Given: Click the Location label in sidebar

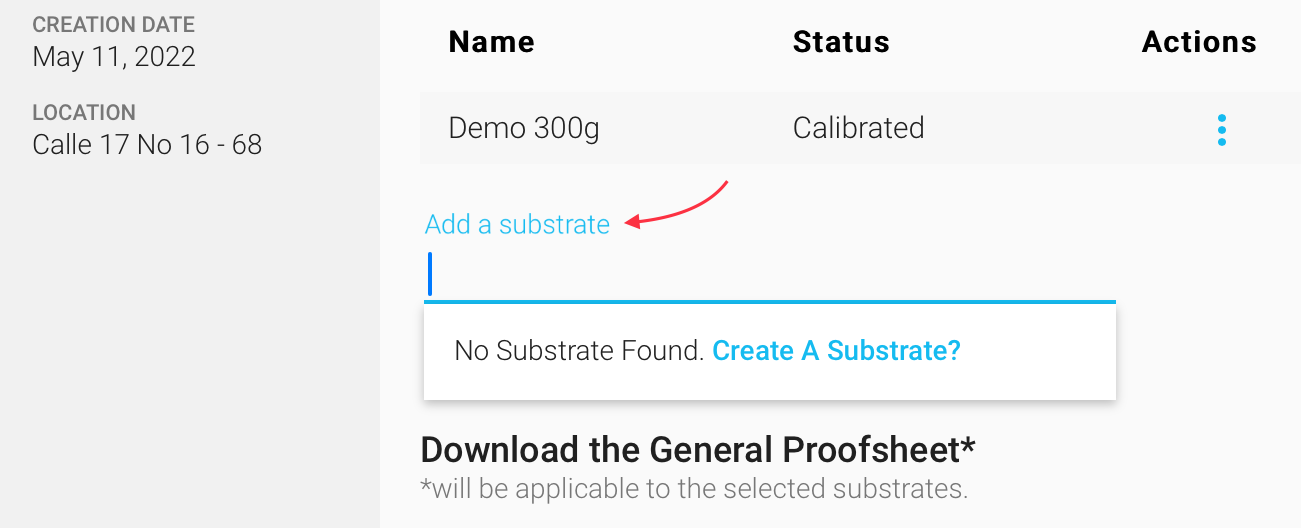Looking at the screenshot, I should click(84, 113).
